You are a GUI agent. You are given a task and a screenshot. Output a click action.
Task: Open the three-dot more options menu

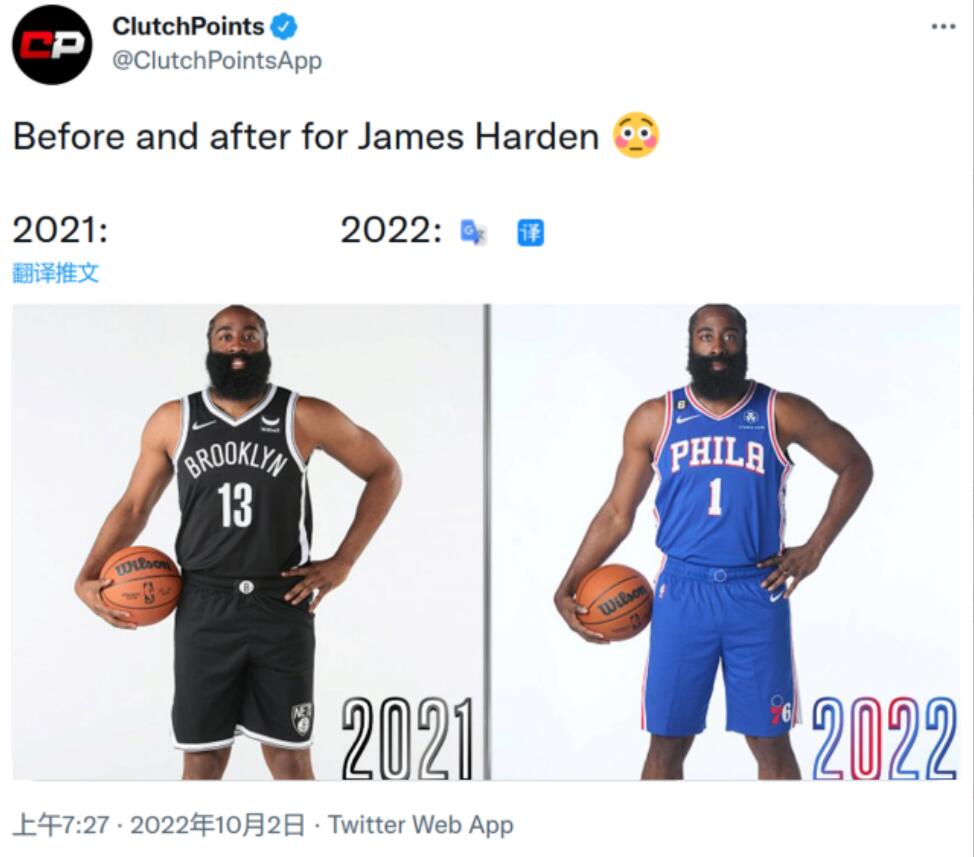point(943,26)
